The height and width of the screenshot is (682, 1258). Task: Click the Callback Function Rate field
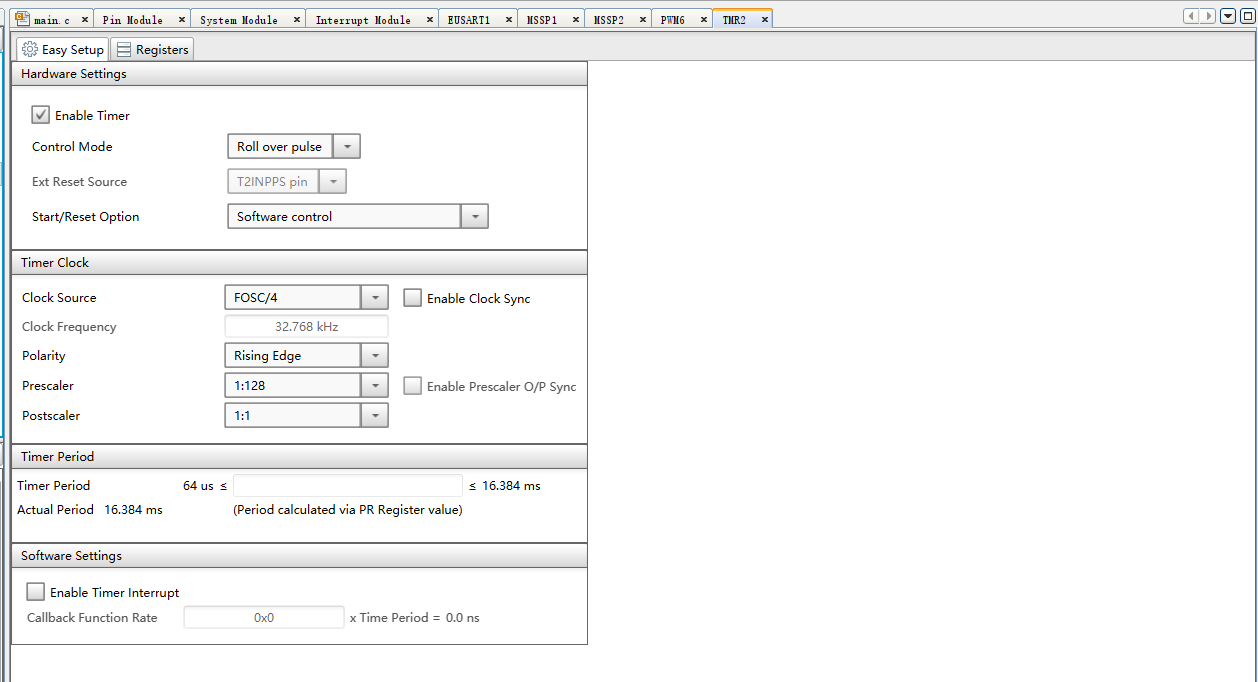tap(264, 618)
